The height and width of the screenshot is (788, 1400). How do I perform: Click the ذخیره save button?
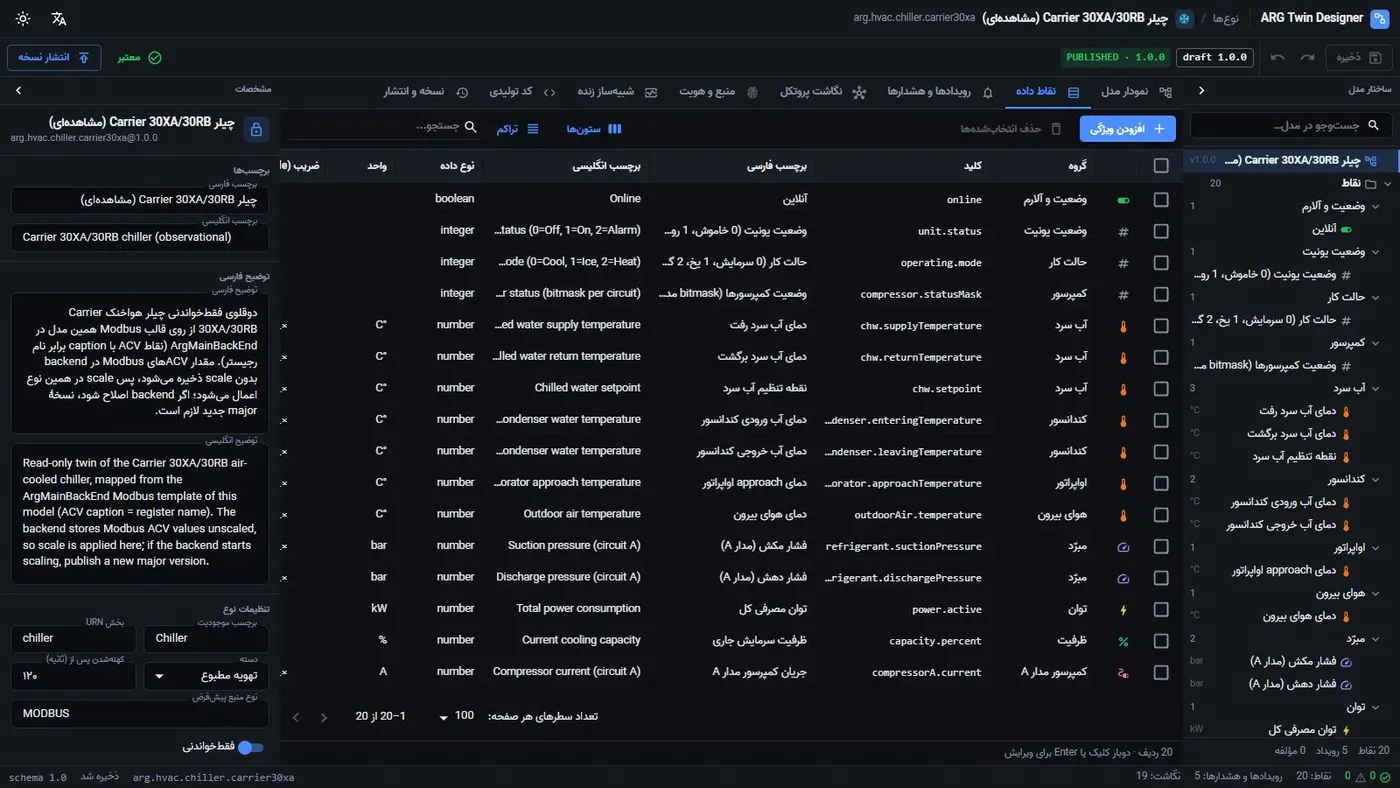coord(1360,57)
